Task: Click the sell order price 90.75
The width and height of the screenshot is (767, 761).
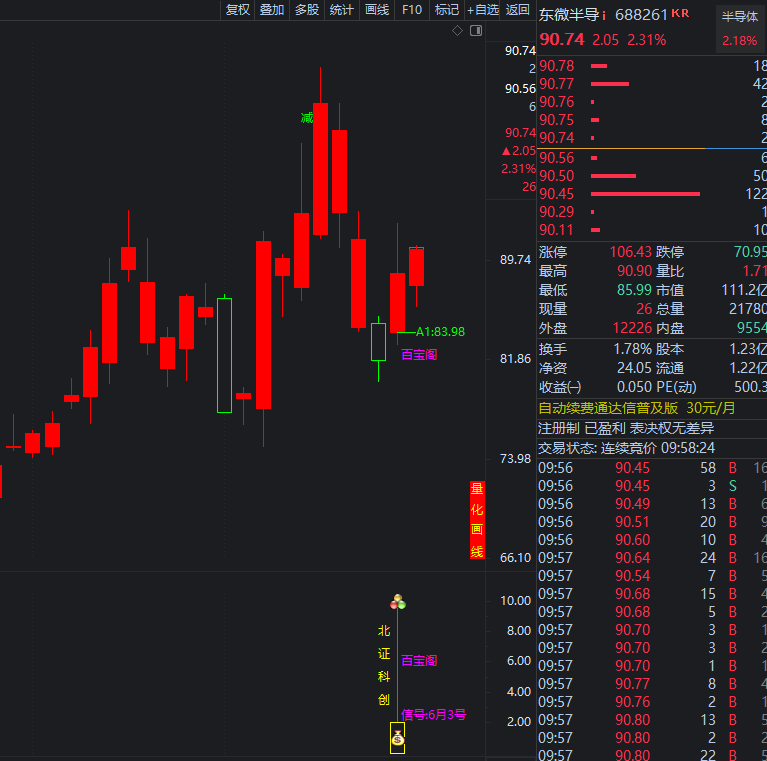Action: (557, 120)
